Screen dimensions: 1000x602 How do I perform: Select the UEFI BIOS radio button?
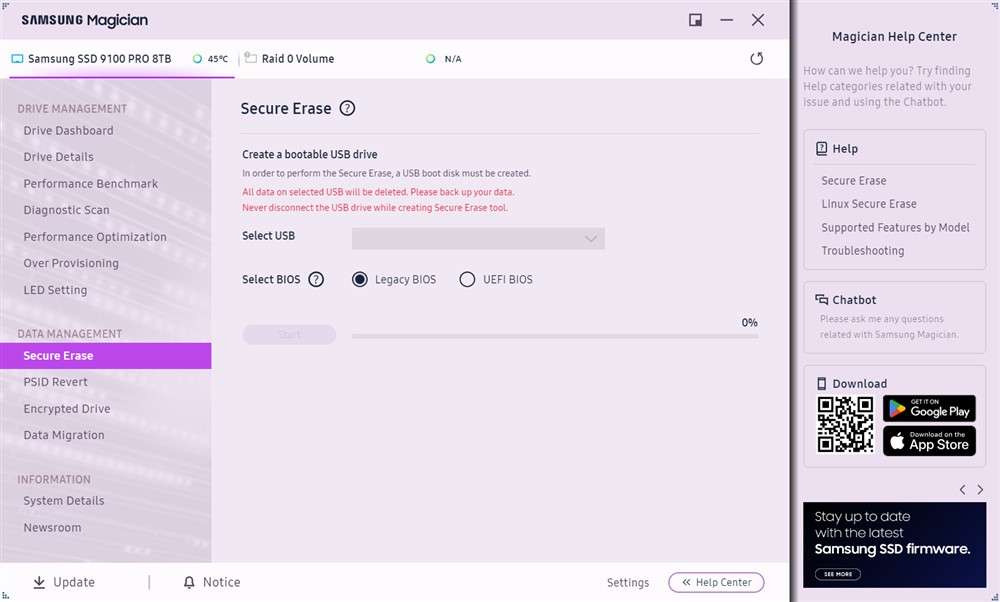pyautogui.click(x=467, y=280)
